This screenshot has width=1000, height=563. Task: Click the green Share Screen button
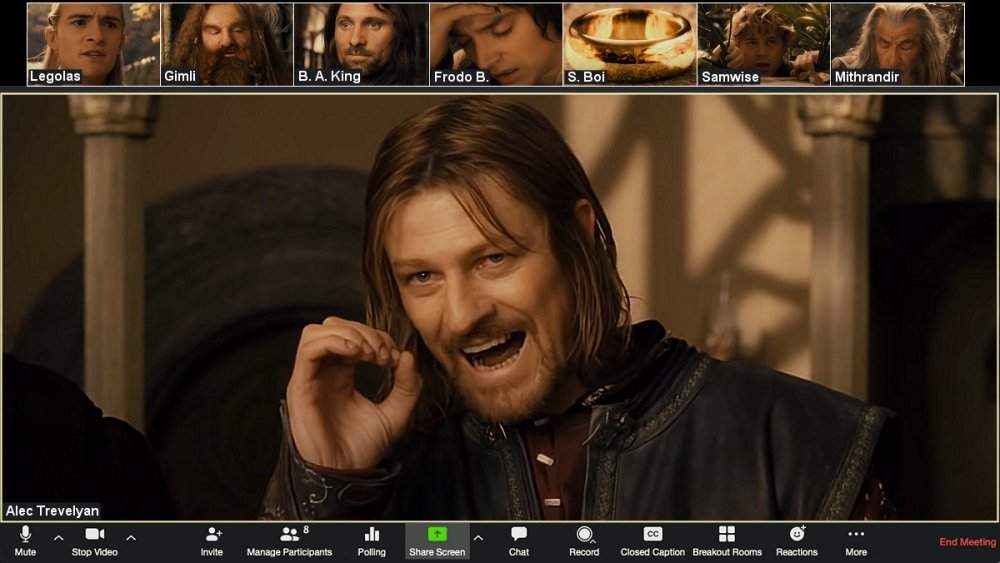click(x=438, y=541)
